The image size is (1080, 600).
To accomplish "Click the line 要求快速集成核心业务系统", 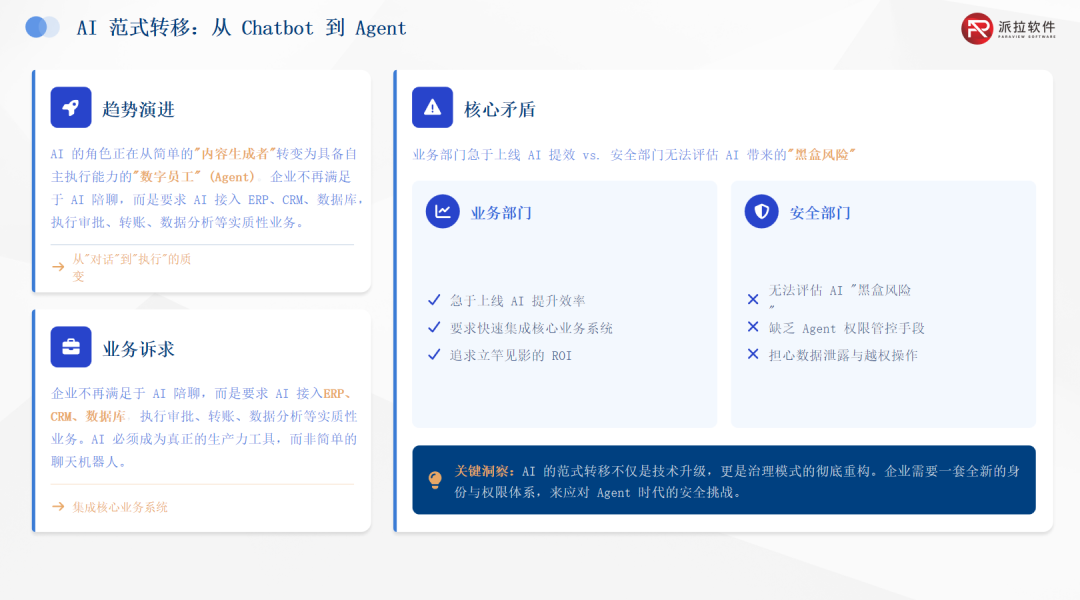I will click(531, 328).
